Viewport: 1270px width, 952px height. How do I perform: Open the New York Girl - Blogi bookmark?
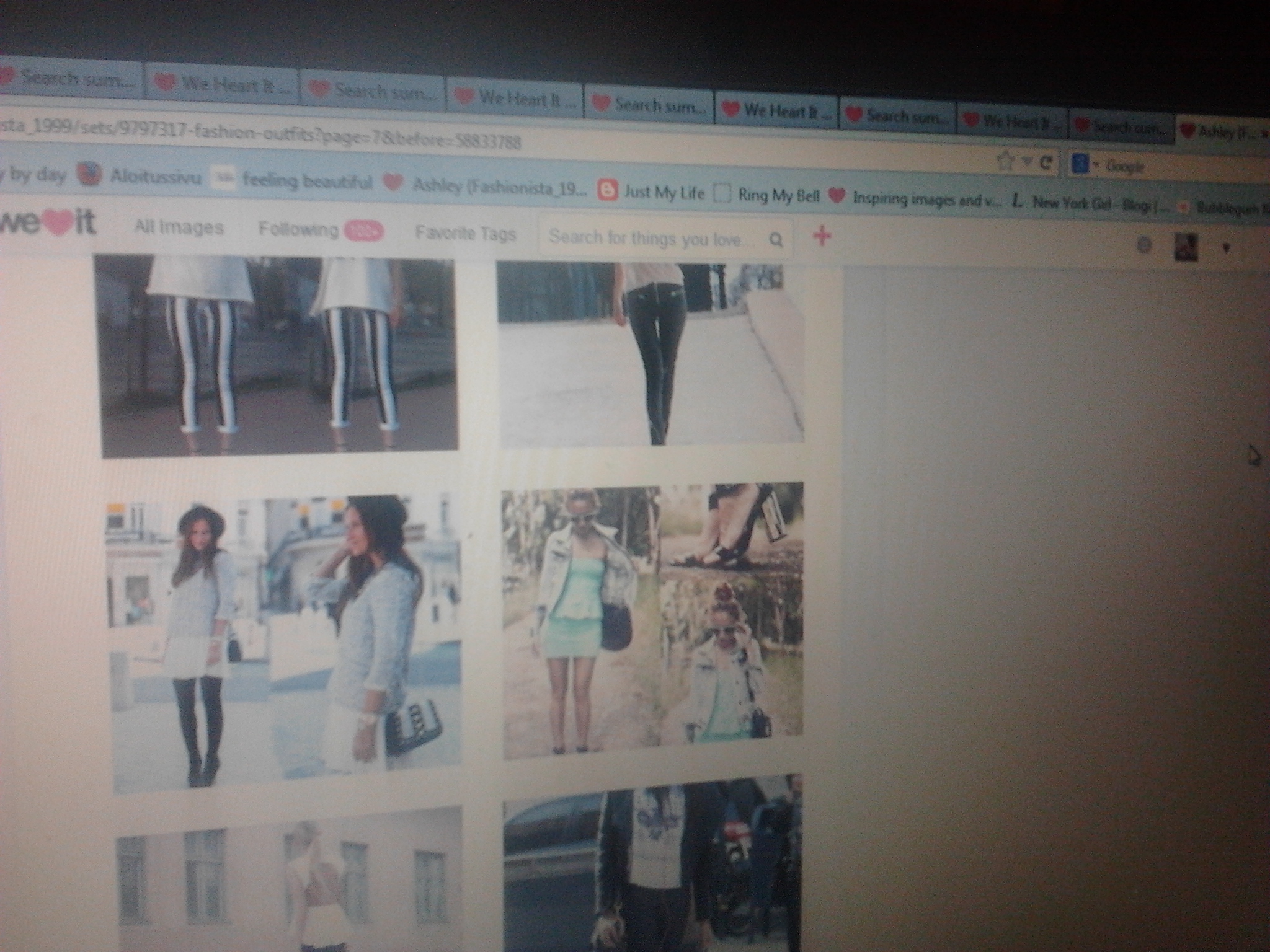pos(1090,204)
